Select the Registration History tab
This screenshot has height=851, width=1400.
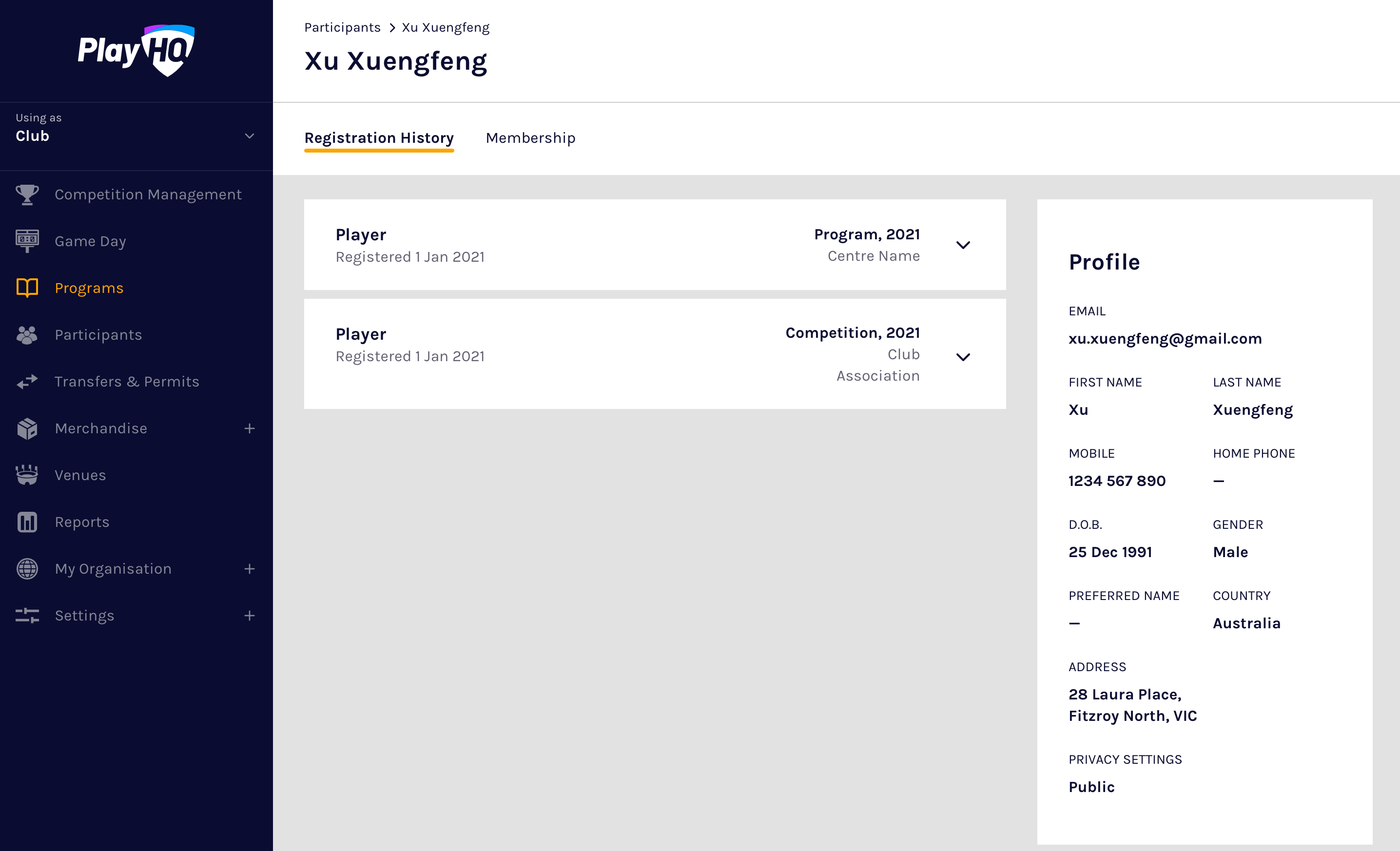point(378,138)
